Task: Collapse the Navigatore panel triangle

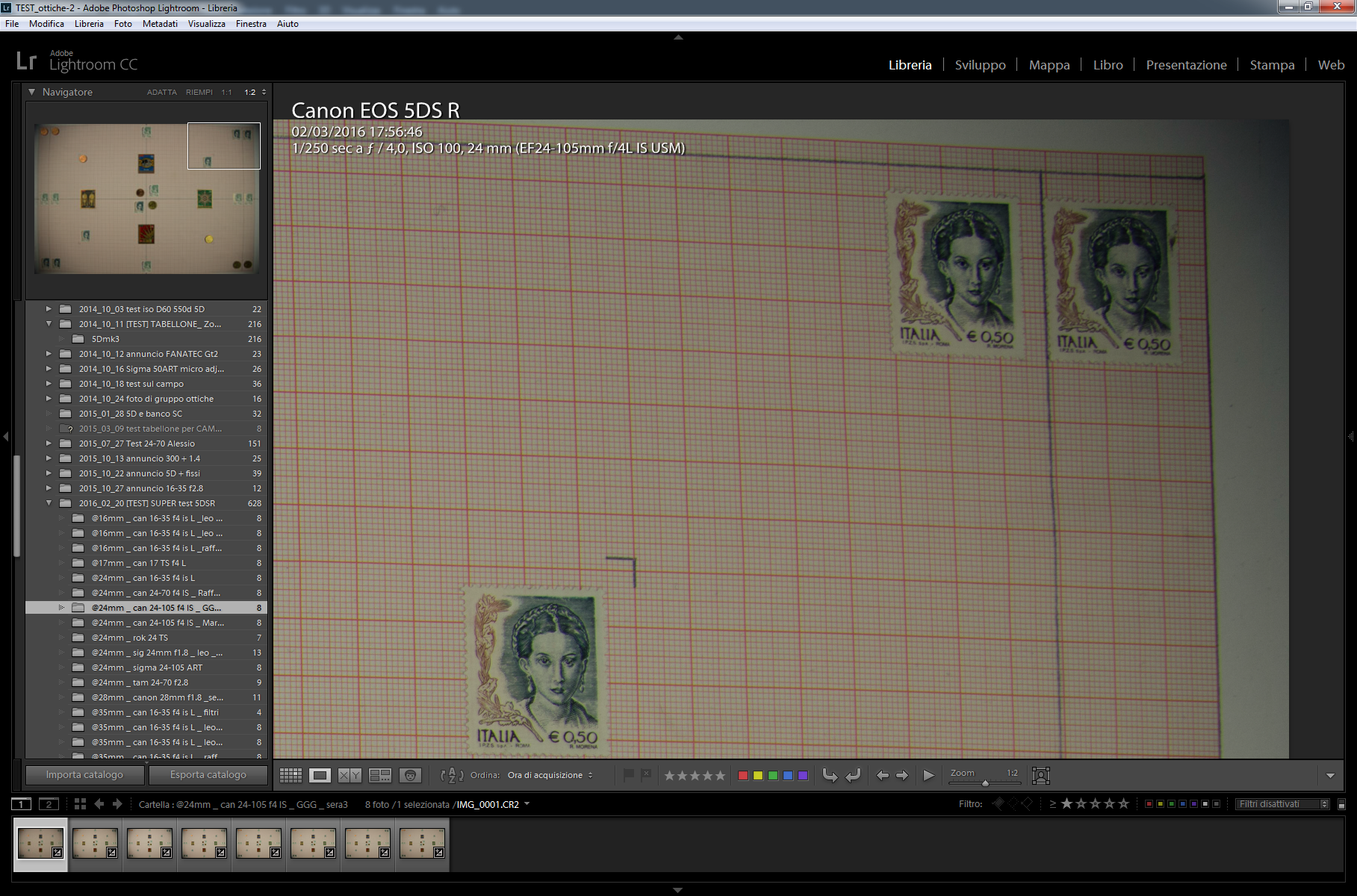Action: [x=31, y=92]
